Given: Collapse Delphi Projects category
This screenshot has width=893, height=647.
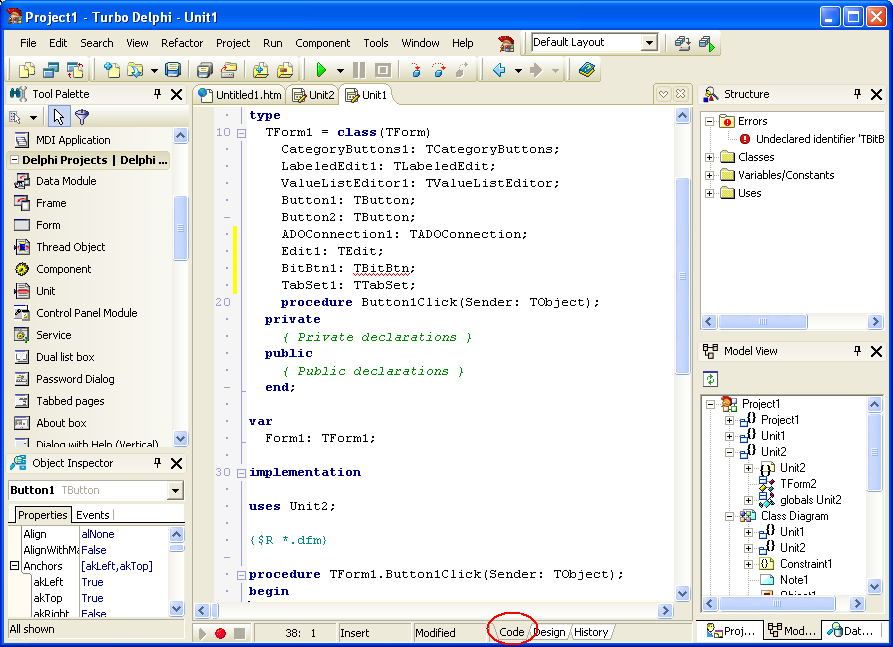Looking at the screenshot, I should (15, 160).
